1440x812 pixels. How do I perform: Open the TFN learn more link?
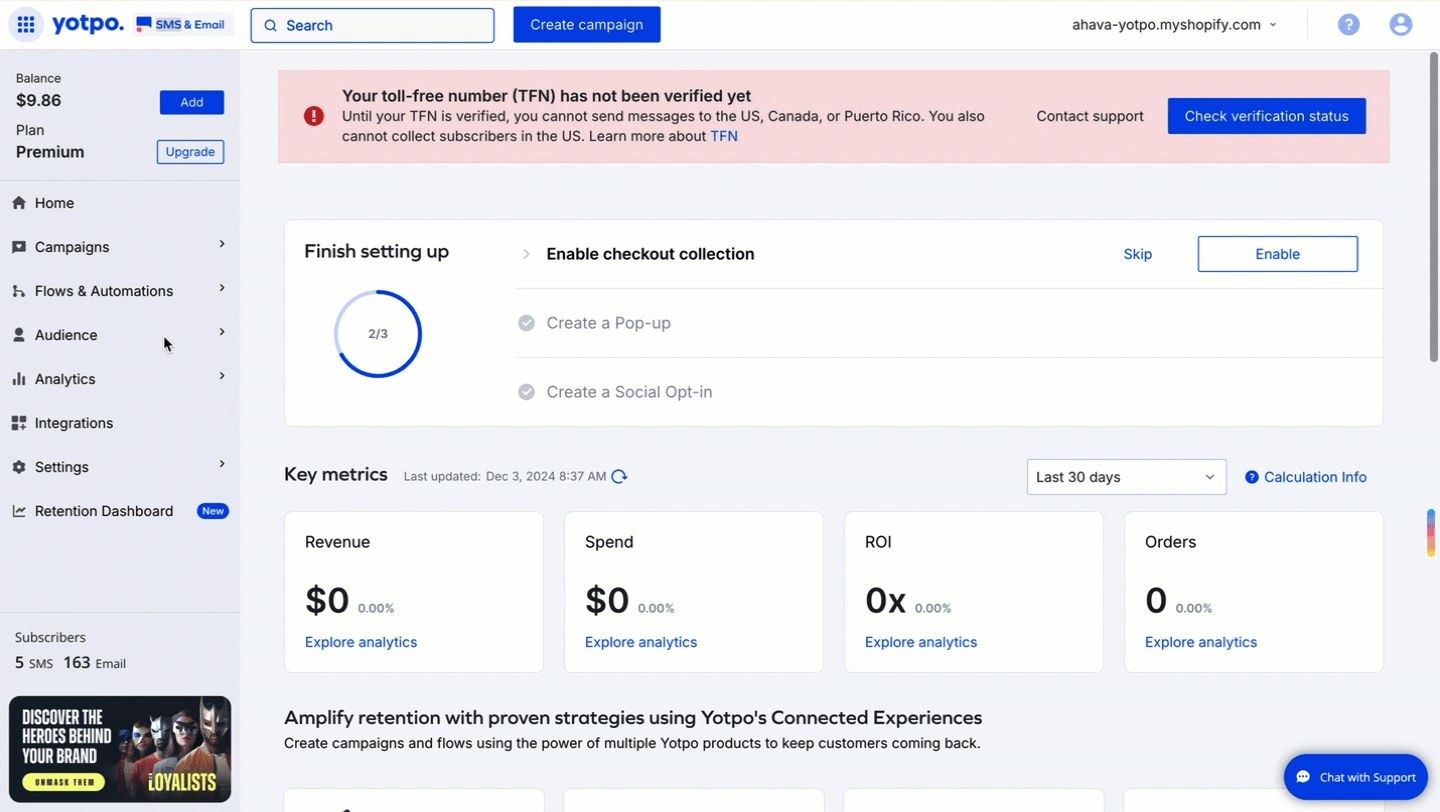point(724,136)
